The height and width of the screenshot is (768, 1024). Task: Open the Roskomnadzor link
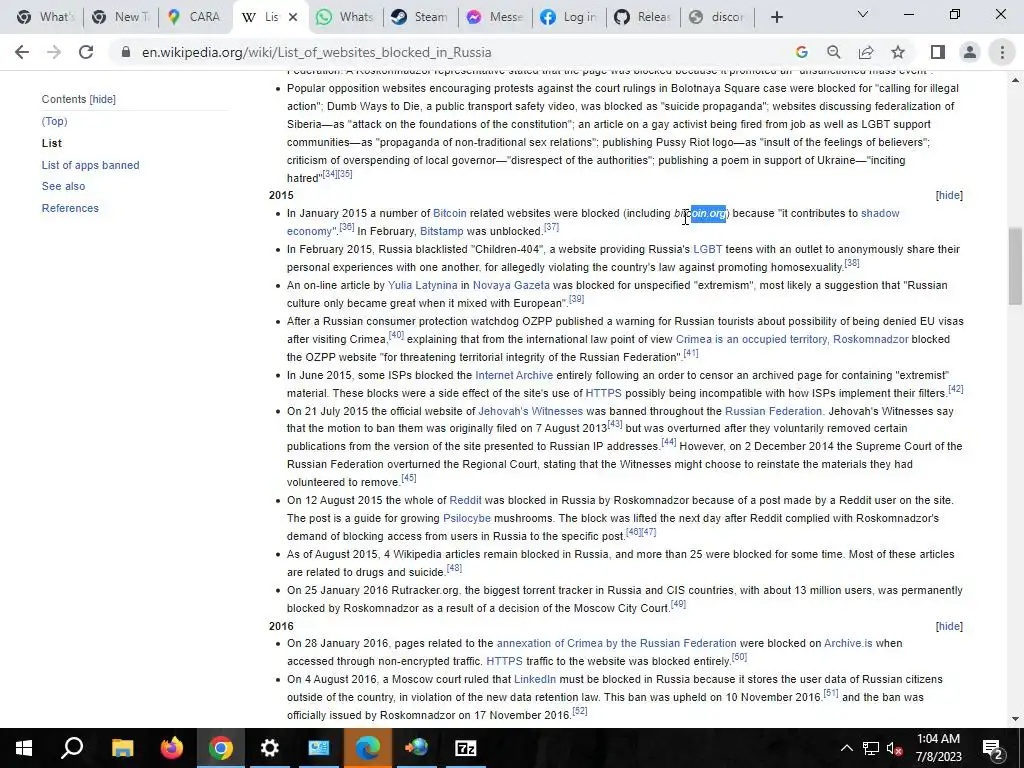(870, 340)
